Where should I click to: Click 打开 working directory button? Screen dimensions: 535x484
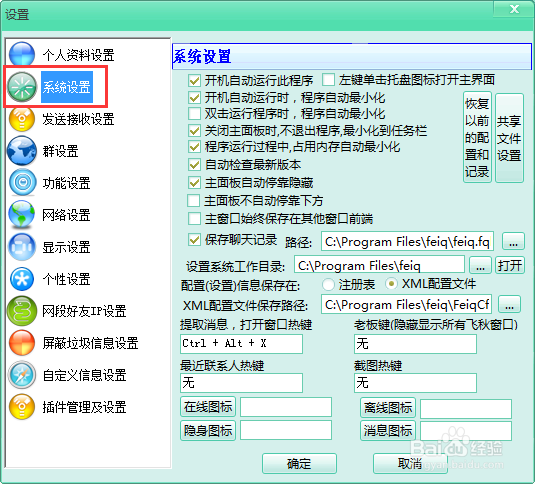(510, 265)
